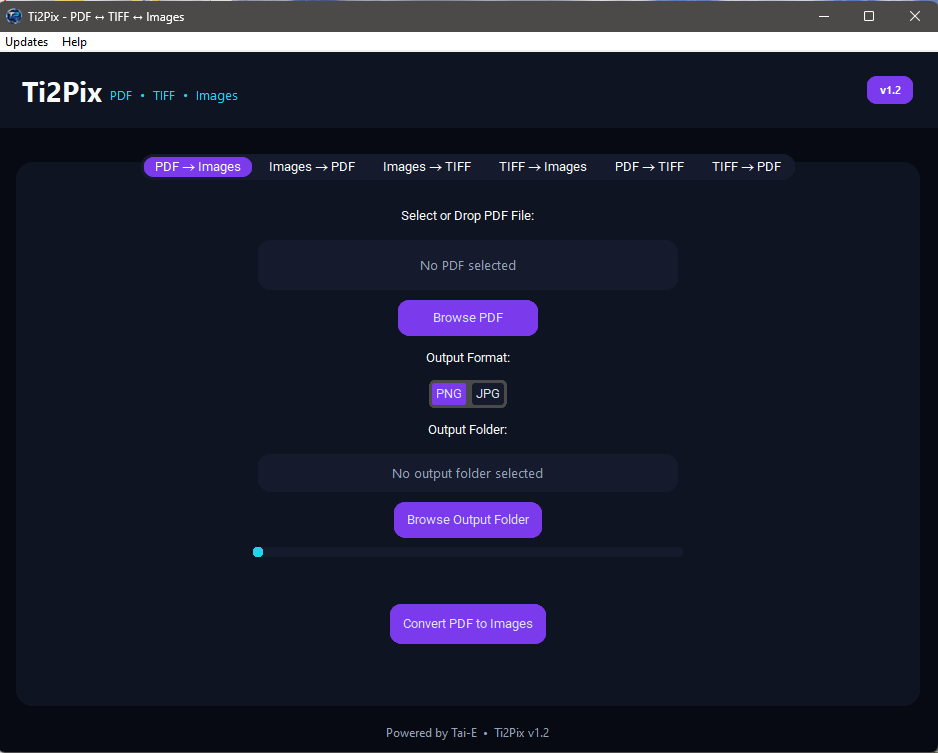The height and width of the screenshot is (753, 938).
Task: Click the progress bar handle
Action: click(258, 552)
